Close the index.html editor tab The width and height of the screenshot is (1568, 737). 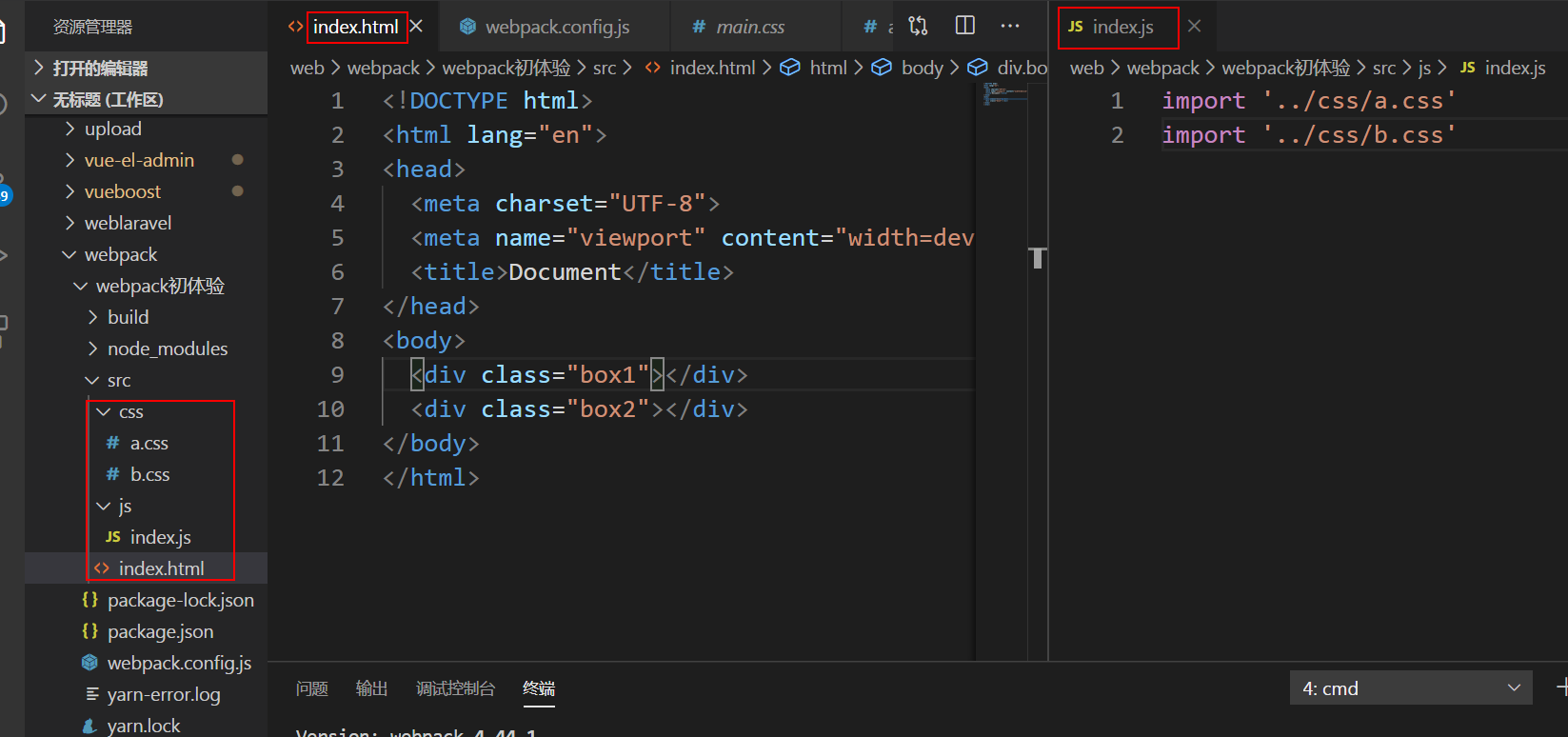pos(416,27)
